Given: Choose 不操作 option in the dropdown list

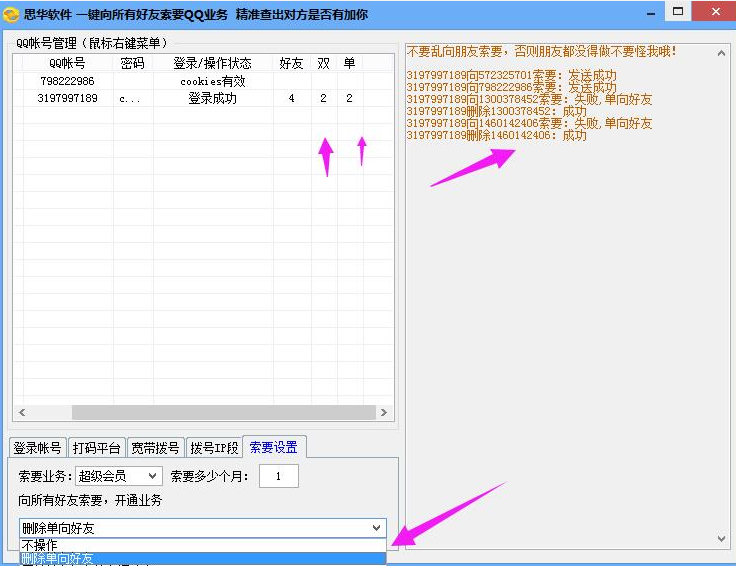Looking at the screenshot, I should [203, 545].
